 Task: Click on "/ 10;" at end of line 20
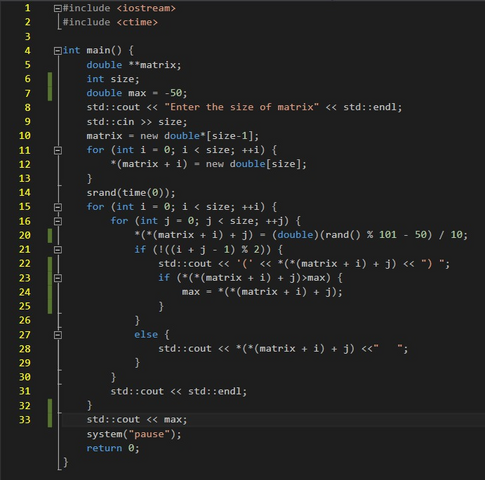pyautogui.click(x=453, y=235)
